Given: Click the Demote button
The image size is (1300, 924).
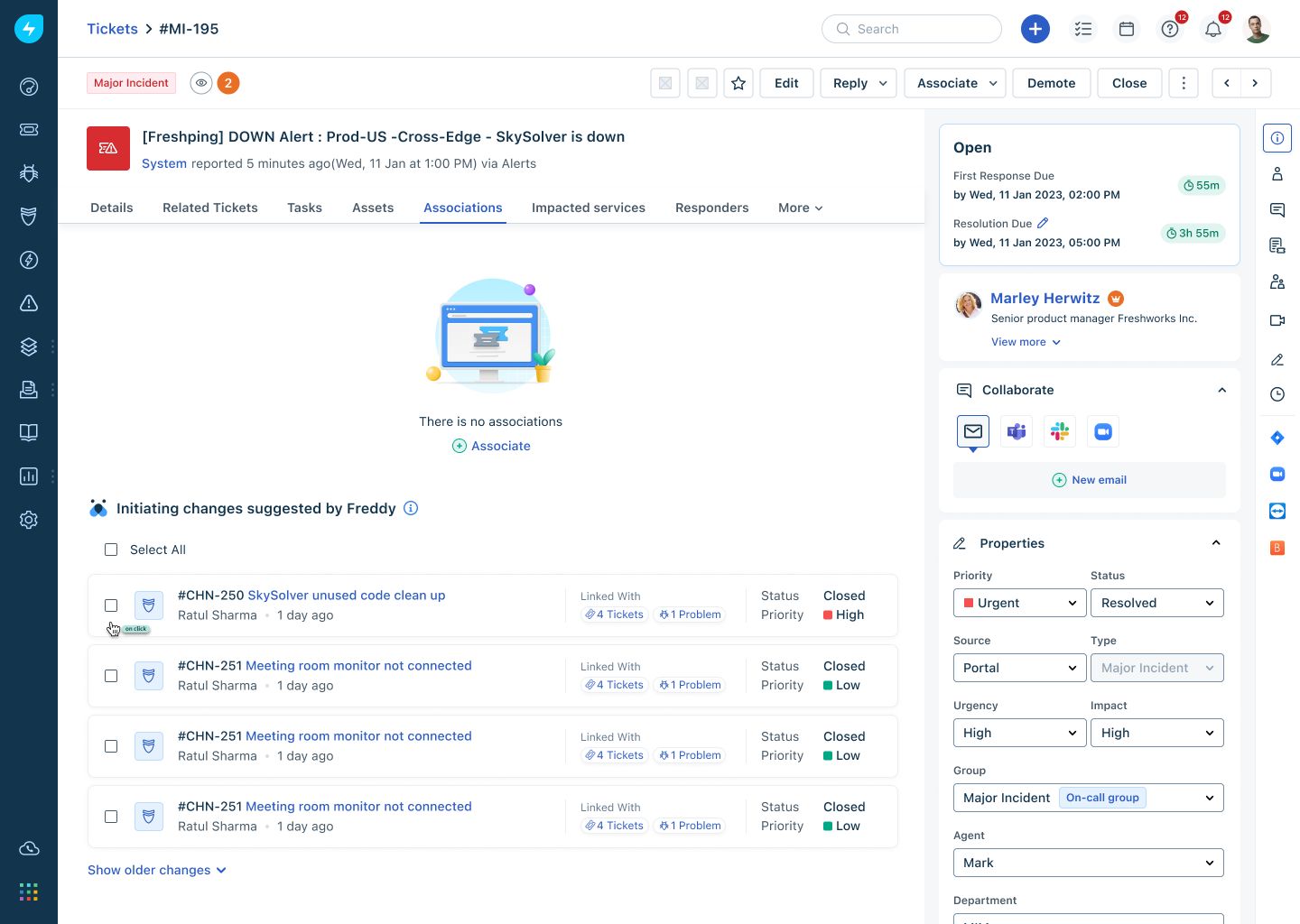Looking at the screenshot, I should click(x=1051, y=83).
